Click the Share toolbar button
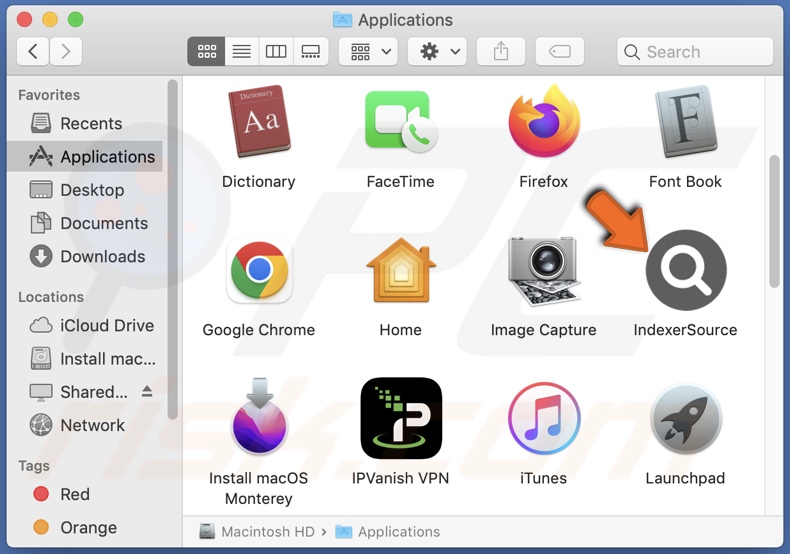Screen dimensions: 790x554 pyautogui.click(x=501, y=51)
